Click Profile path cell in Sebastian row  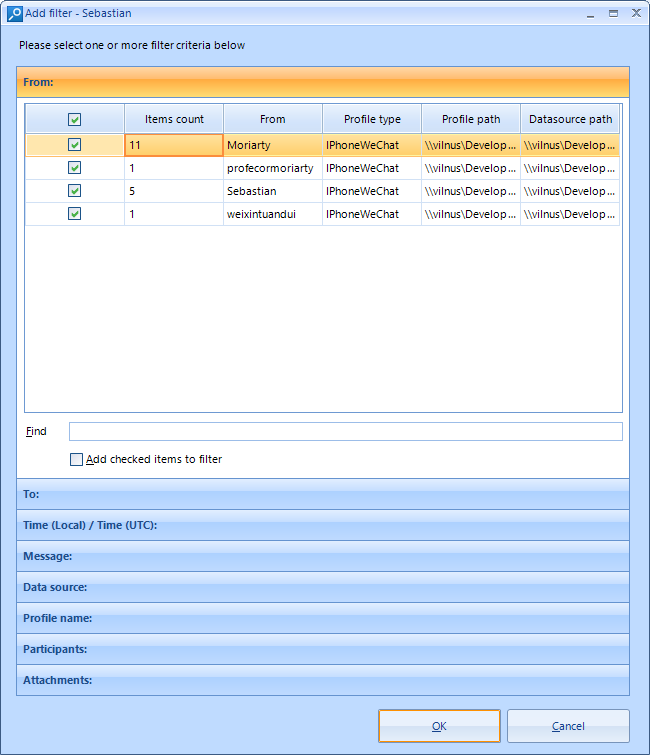(471, 191)
